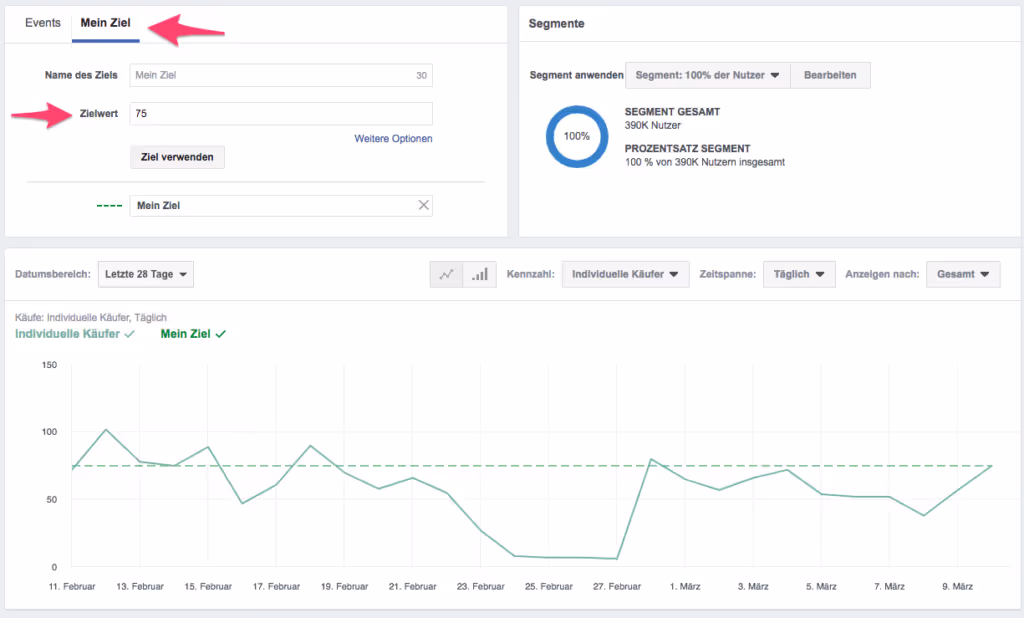
Task: Click the 9. März axis label
Action: pyautogui.click(x=957, y=587)
